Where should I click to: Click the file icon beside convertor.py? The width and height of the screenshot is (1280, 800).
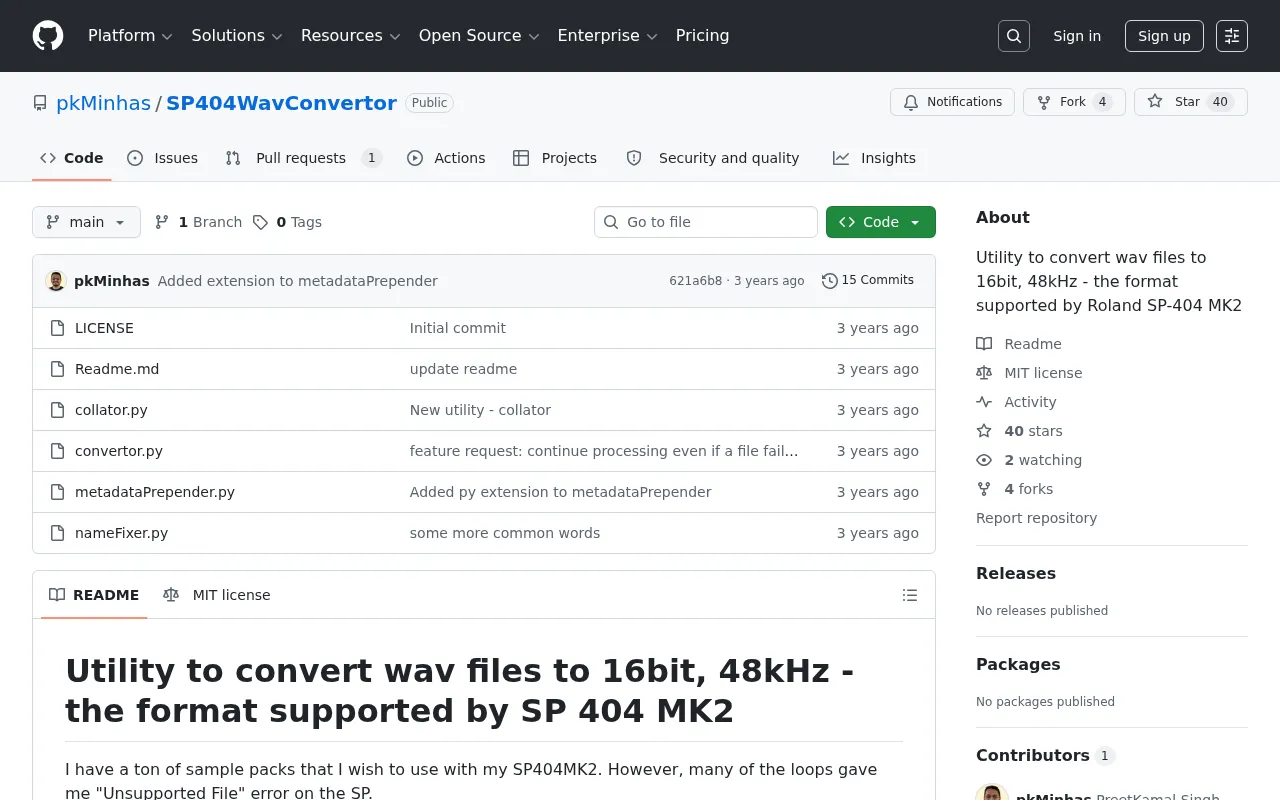[x=58, y=451]
